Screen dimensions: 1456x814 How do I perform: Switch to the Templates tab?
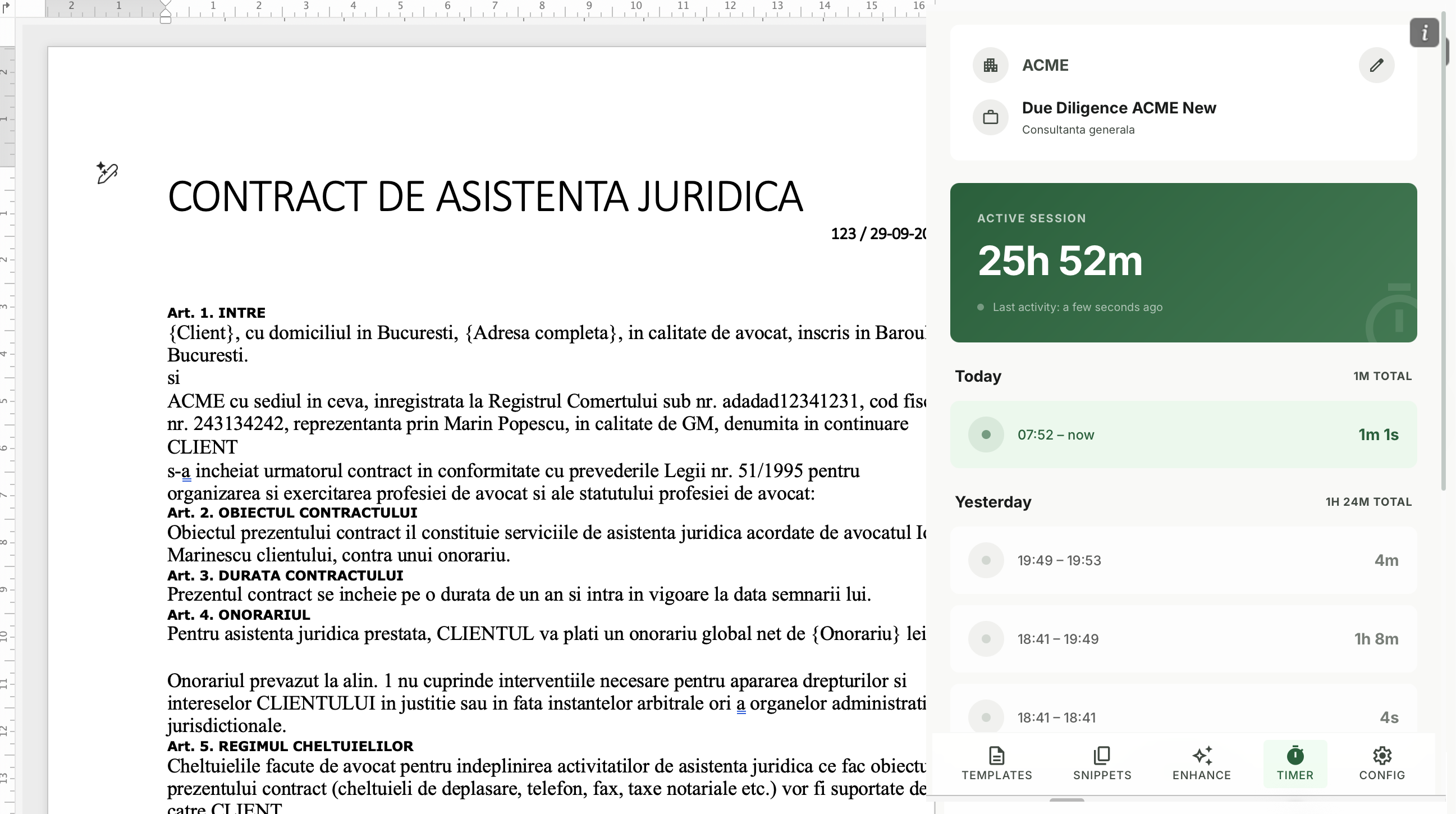(x=996, y=763)
